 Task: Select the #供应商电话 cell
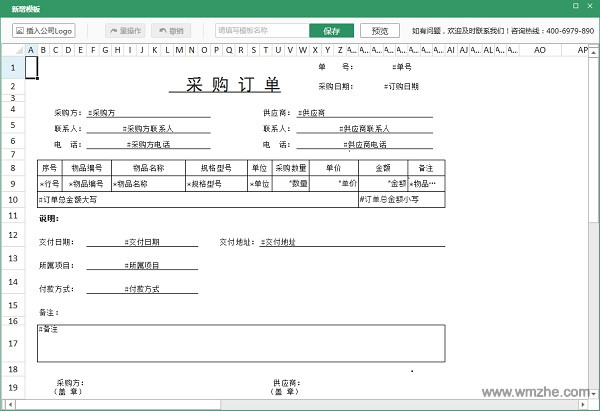click(x=365, y=144)
